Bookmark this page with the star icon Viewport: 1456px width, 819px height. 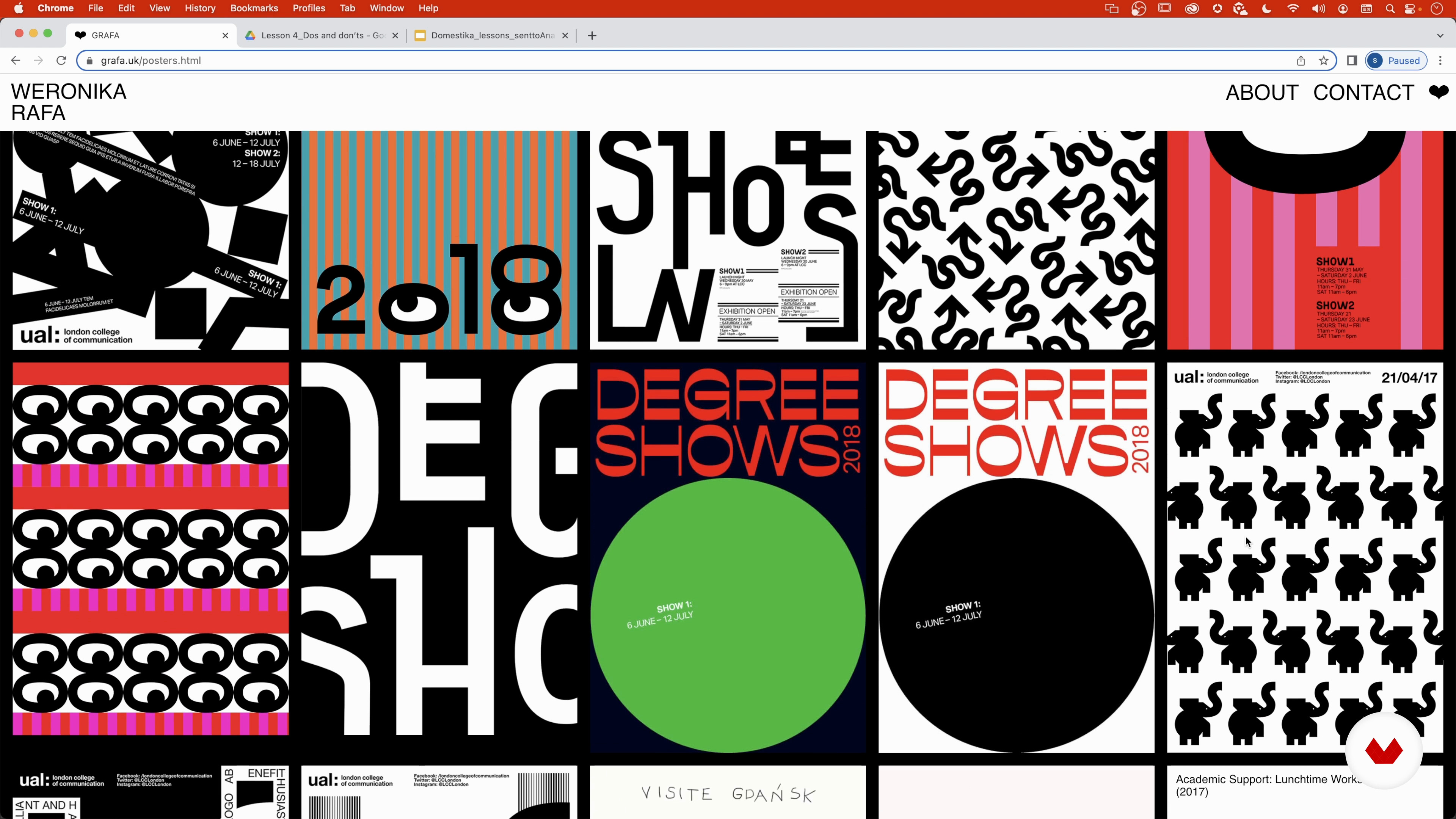[1324, 61]
